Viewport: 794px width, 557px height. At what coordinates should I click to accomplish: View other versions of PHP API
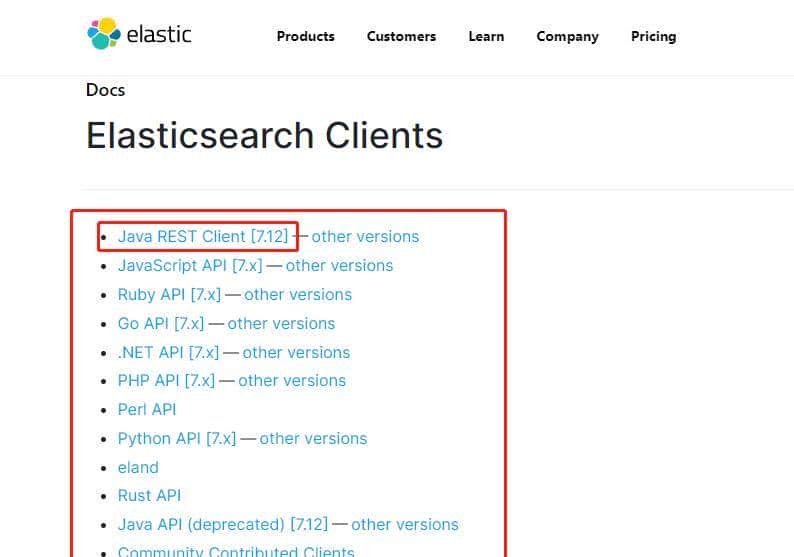click(x=292, y=381)
